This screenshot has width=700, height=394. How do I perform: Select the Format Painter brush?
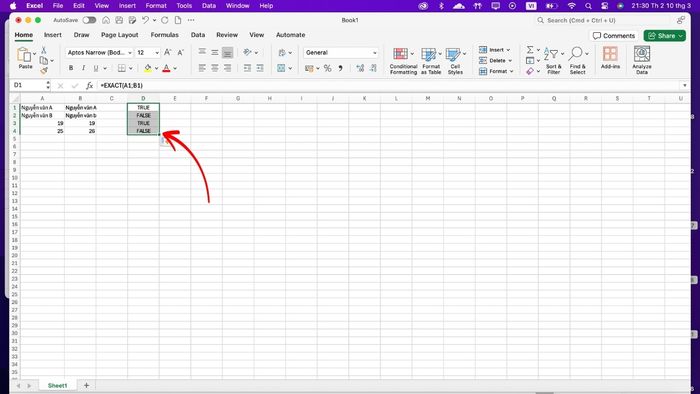(44, 71)
